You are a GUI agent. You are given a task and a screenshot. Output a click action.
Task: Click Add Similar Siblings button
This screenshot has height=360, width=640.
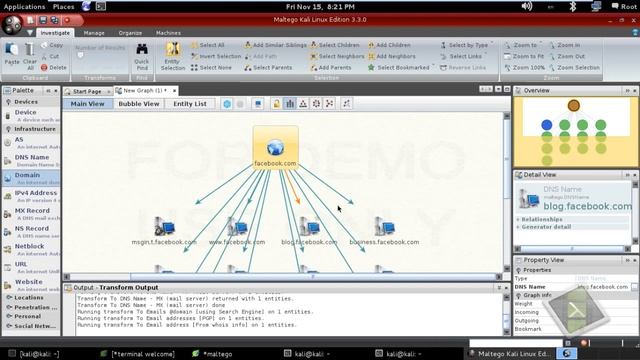coord(276,45)
